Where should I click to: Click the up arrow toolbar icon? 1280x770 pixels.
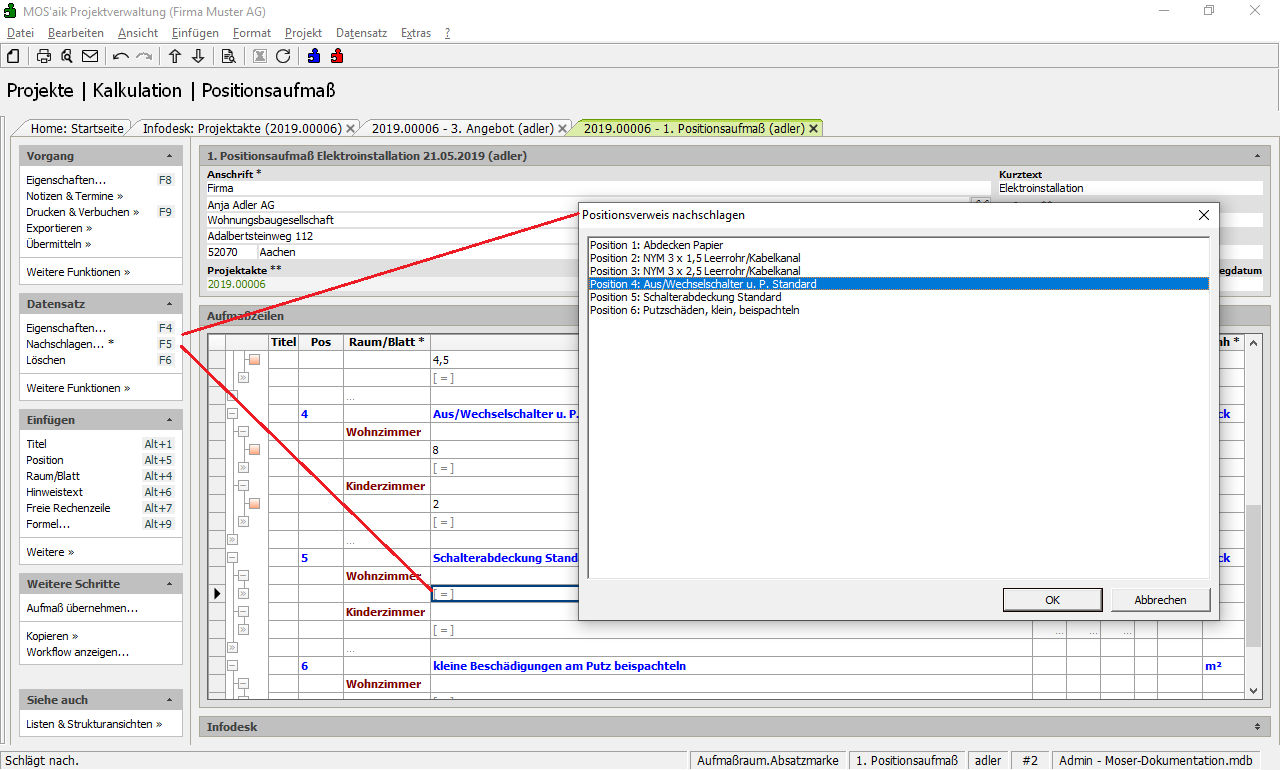coord(175,56)
